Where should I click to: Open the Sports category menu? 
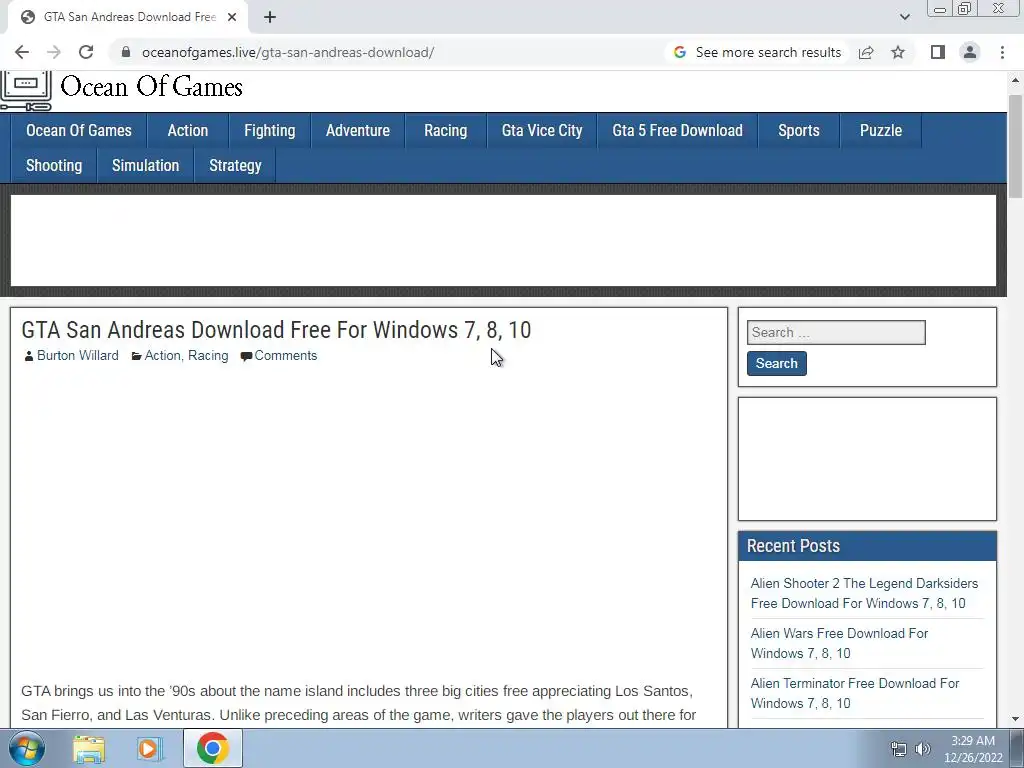[799, 131]
